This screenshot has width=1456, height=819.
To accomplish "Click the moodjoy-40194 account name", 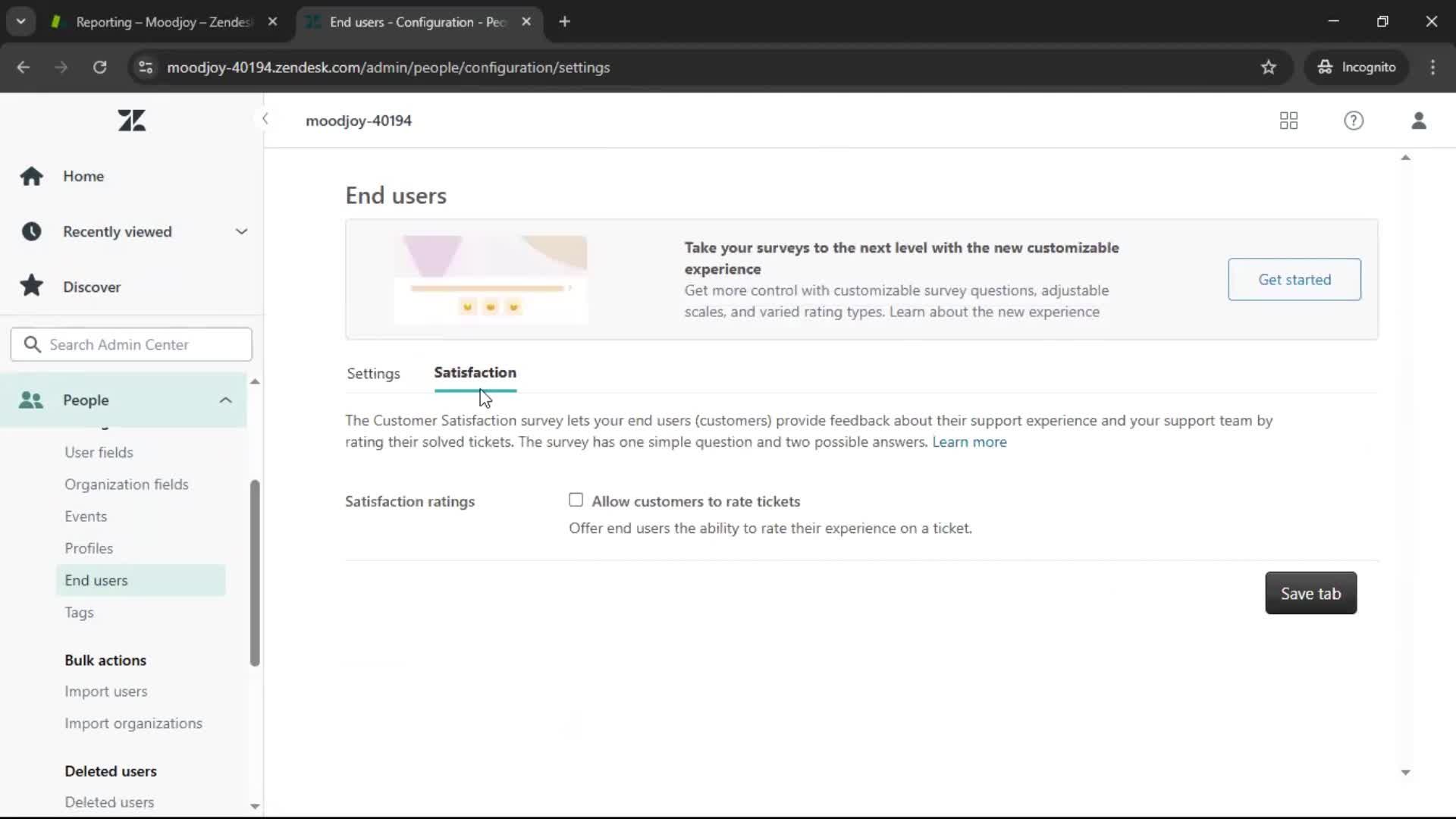I will tap(359, 121).
